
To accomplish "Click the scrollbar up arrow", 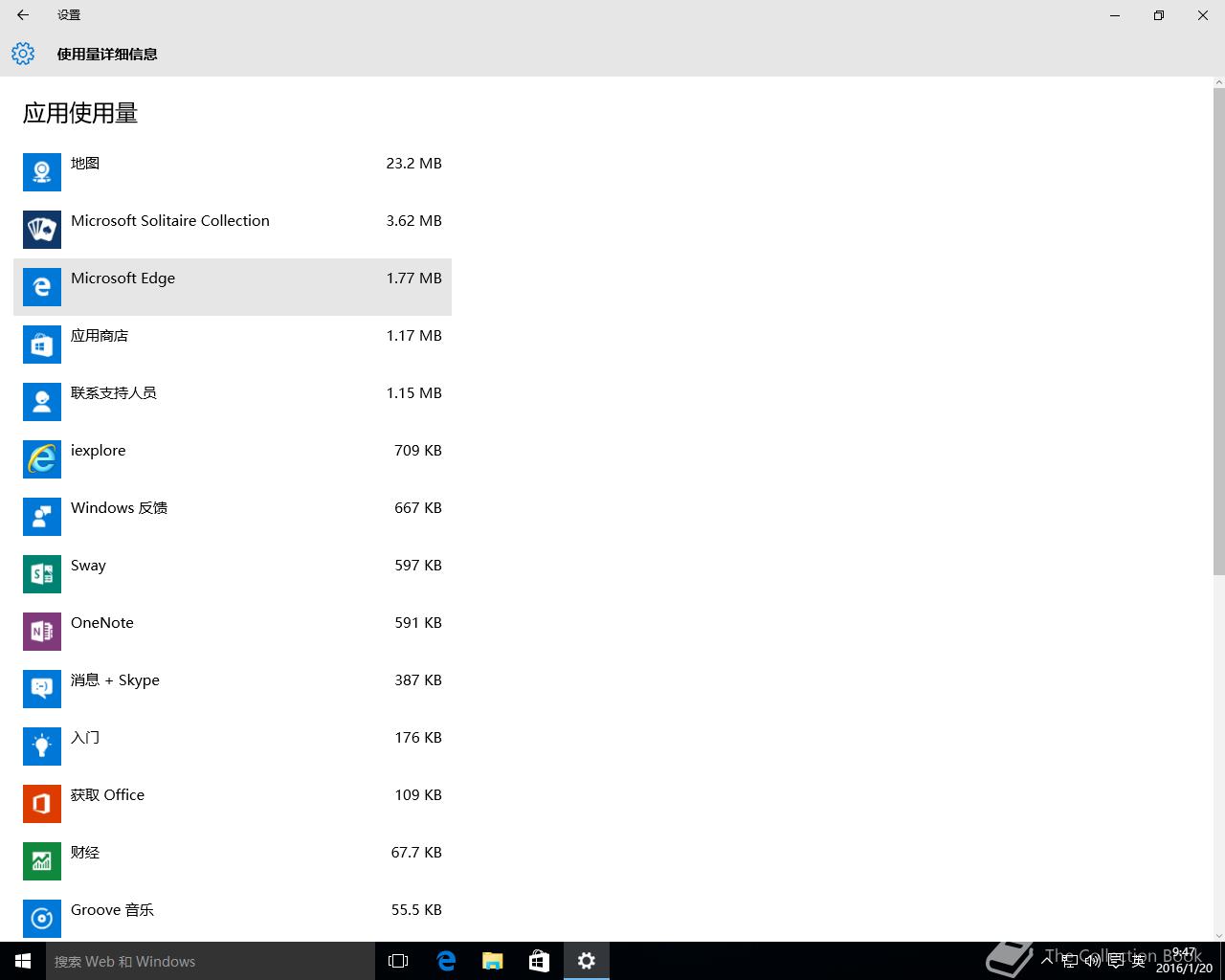I will [x=1218, y=82].
